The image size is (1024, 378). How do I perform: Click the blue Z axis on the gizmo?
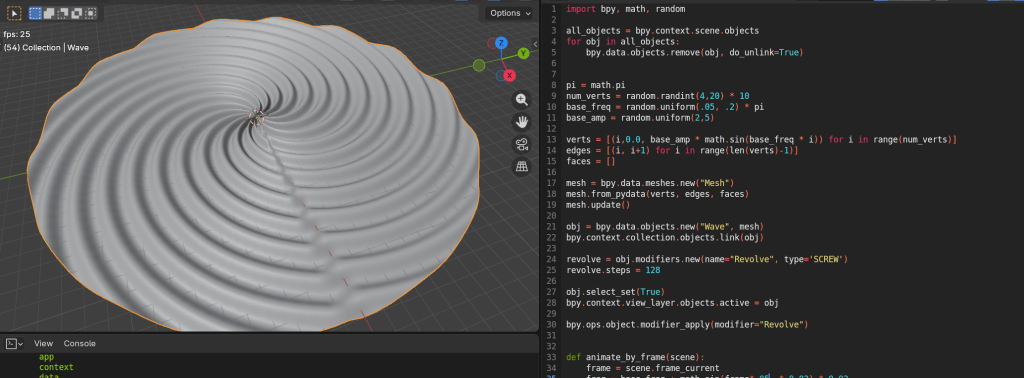501,43
